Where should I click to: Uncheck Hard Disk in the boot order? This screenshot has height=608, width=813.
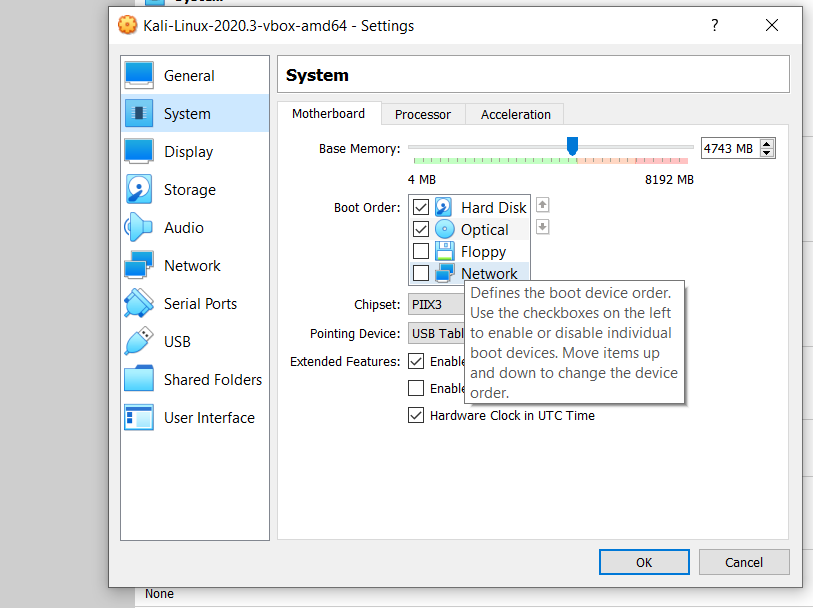[x=420, y=207]
